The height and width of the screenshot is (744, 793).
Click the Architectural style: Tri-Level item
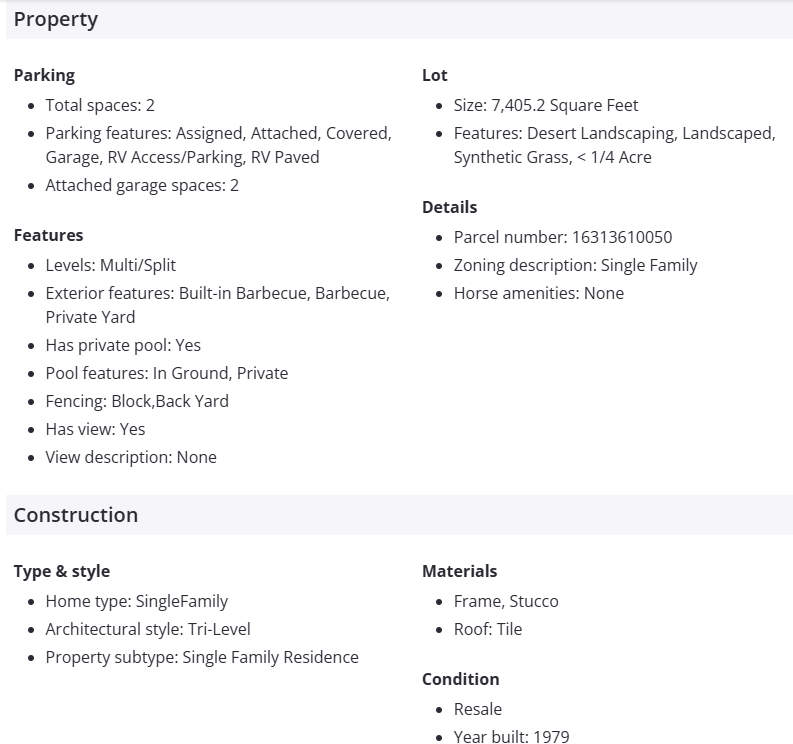coord(148,629)
